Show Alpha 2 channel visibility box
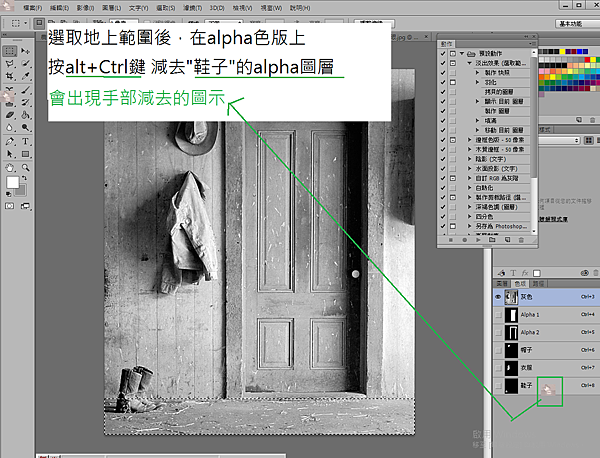600x458 pixels. pos(498,332)
